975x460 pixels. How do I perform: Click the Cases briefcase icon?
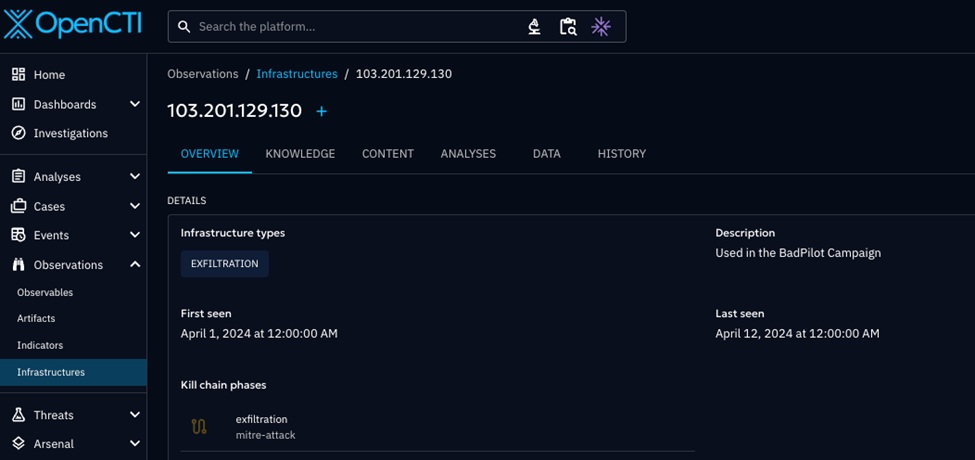coord(19,206)
